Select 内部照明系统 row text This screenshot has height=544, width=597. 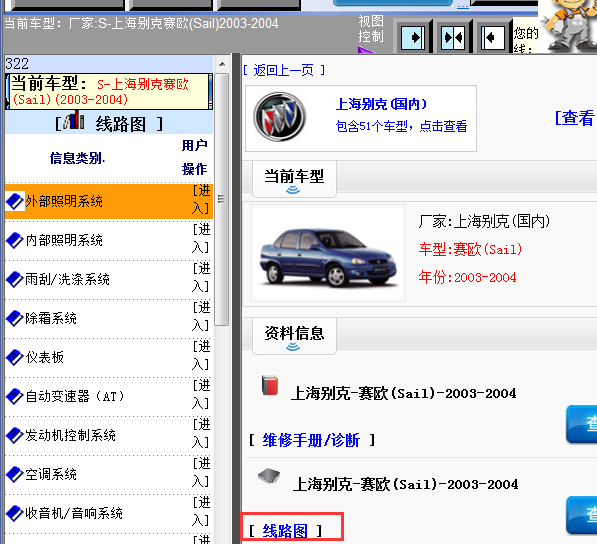coord(64,240)
